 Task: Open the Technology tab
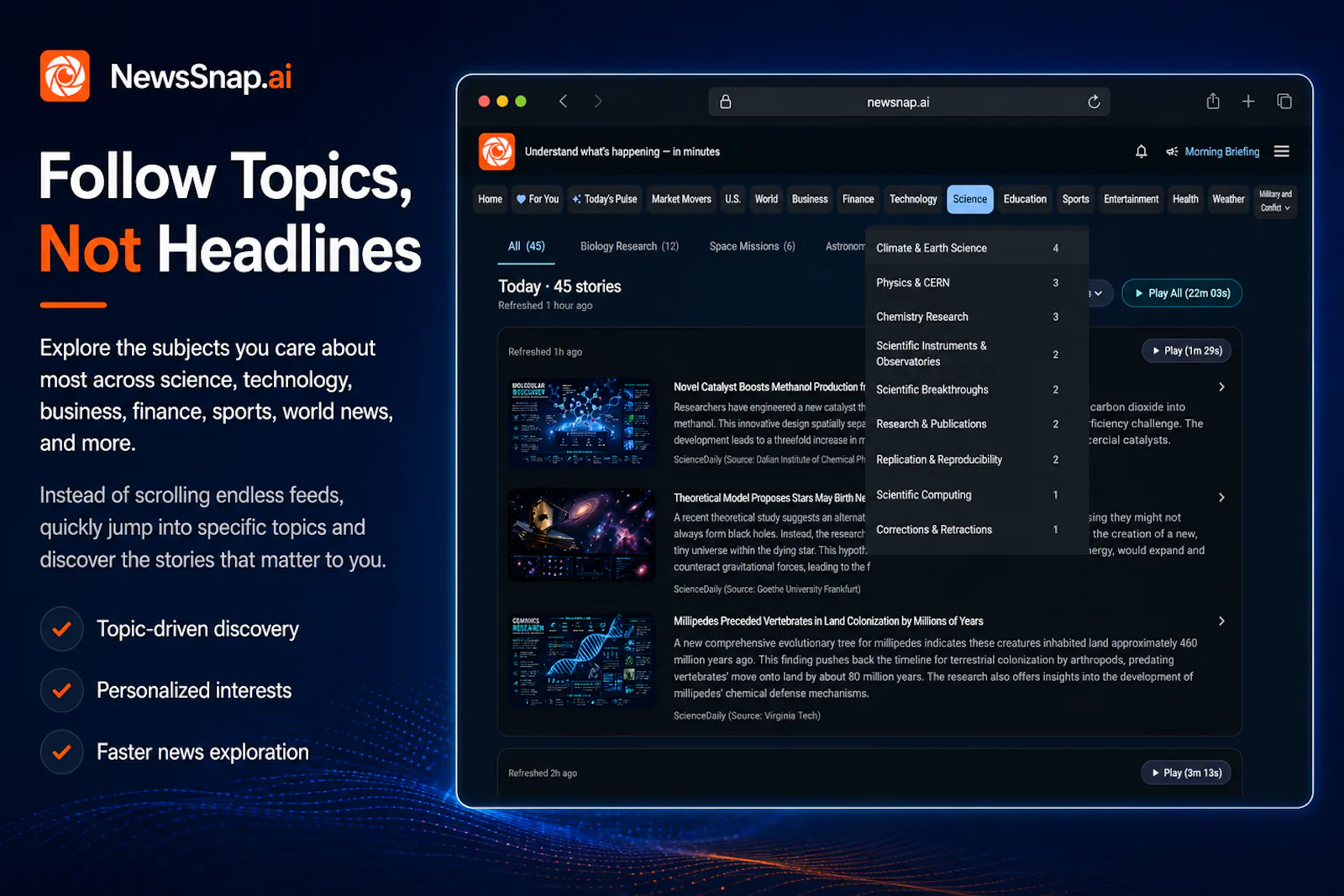(913, 199)
